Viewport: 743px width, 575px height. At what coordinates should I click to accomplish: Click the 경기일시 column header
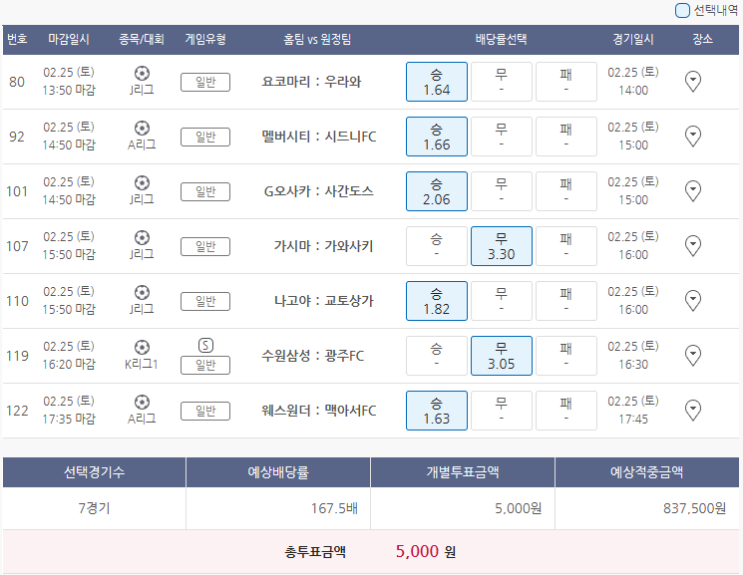633,39
